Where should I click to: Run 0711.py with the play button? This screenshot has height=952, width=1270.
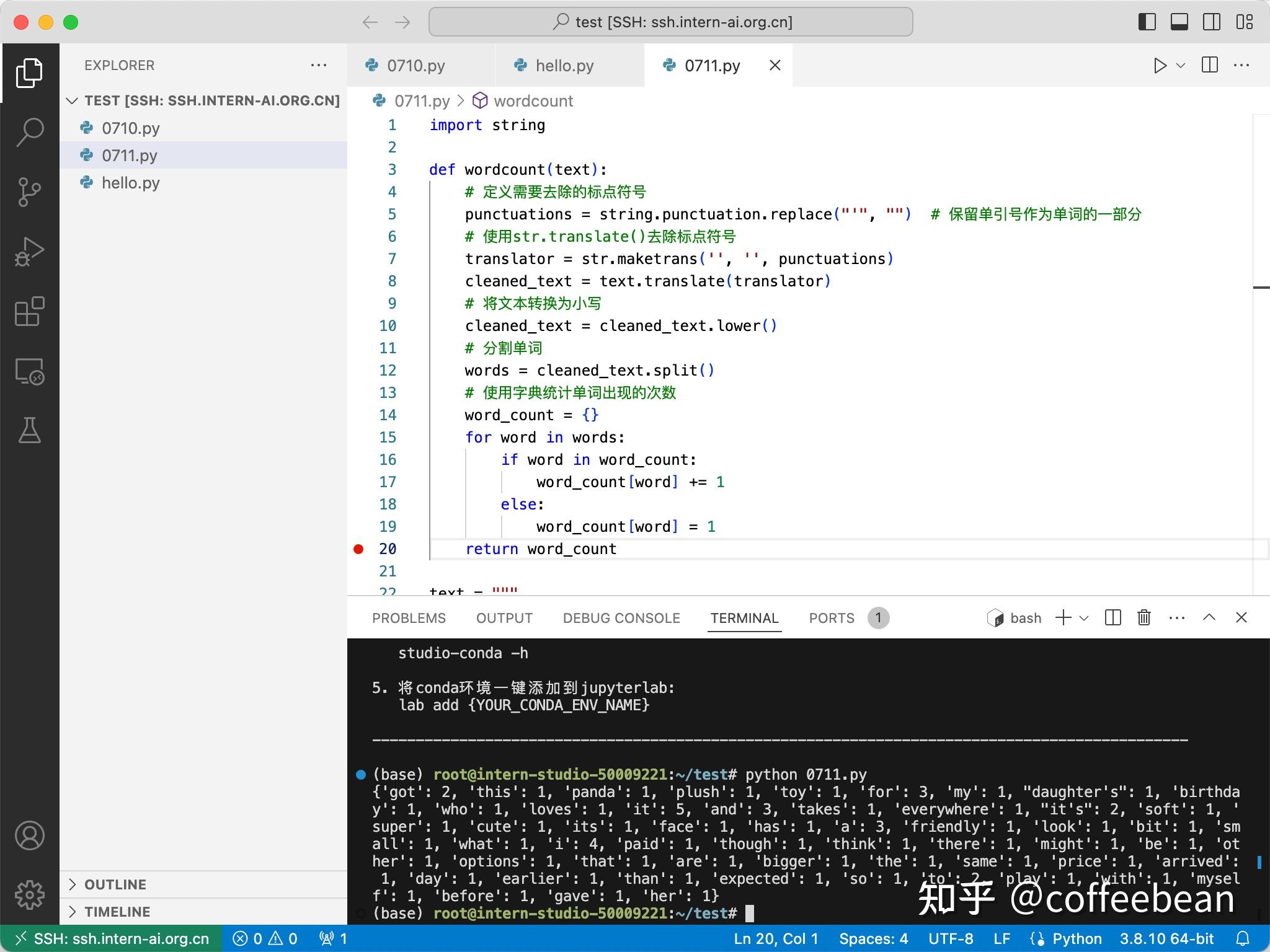click(1160, 65)
